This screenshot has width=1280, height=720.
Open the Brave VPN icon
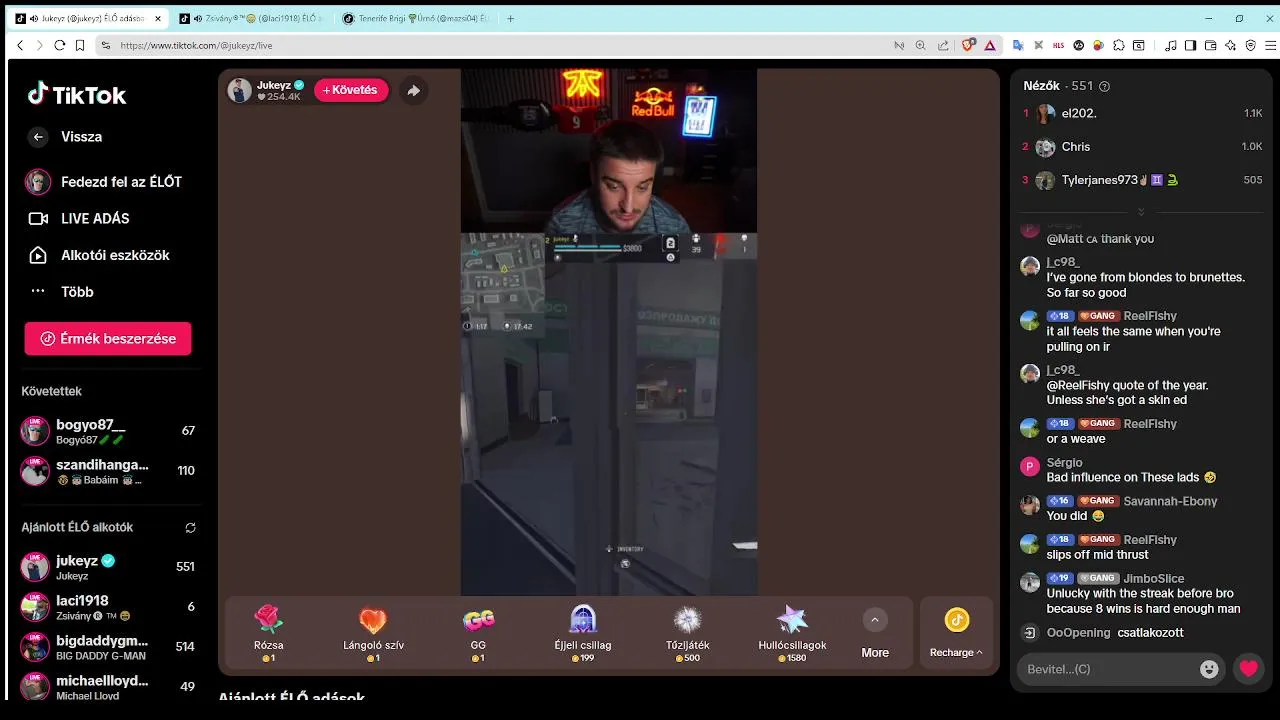click(1250, 45)
